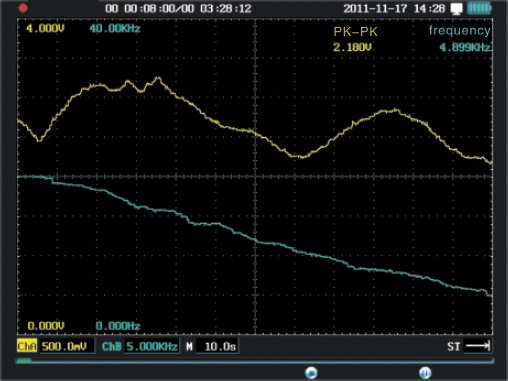This screenshot has height=381, width=508.
Task: Open the 10.0s timebase field
Action: pos(217,346)
